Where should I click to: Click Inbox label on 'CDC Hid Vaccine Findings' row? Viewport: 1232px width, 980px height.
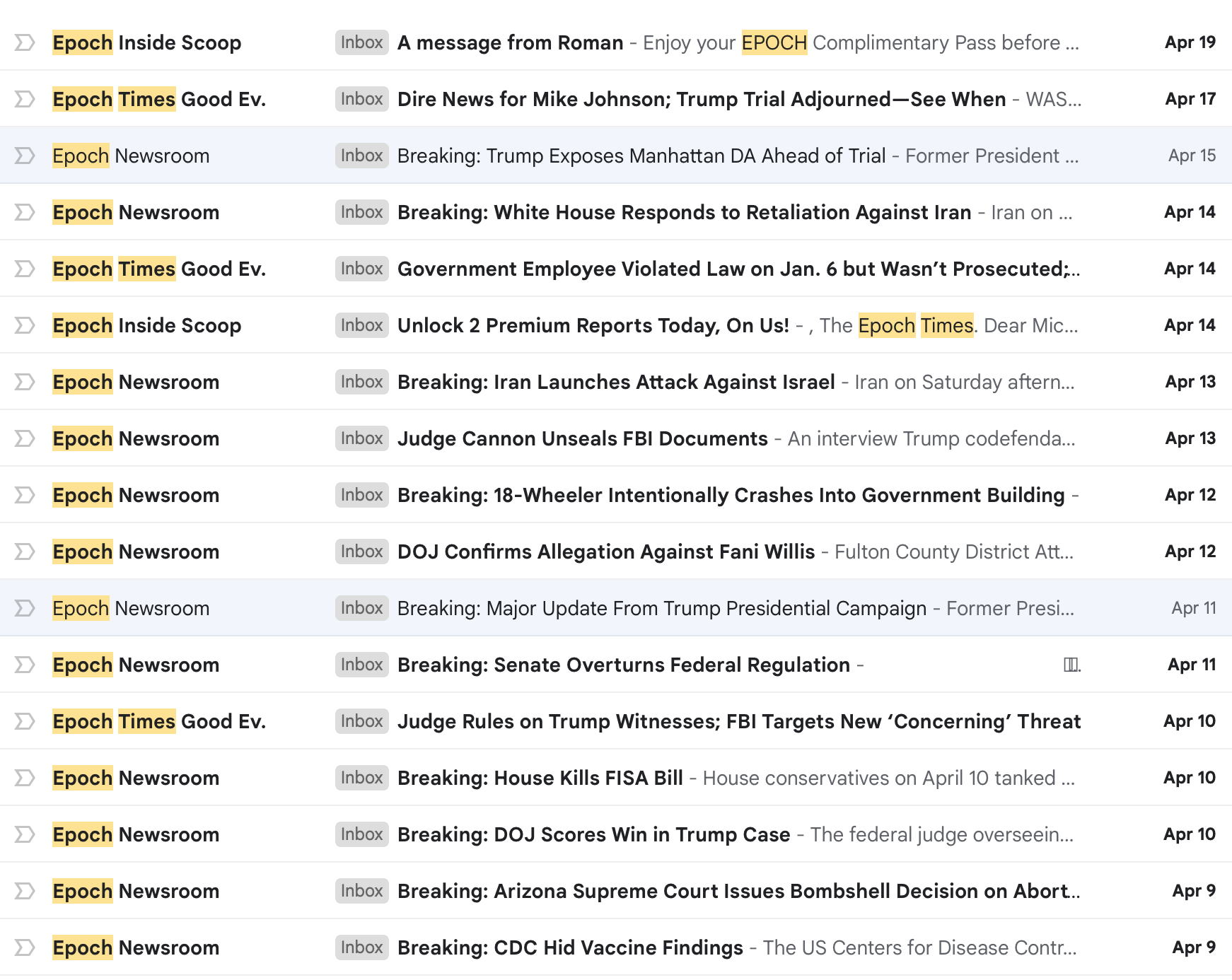[362, 947]
